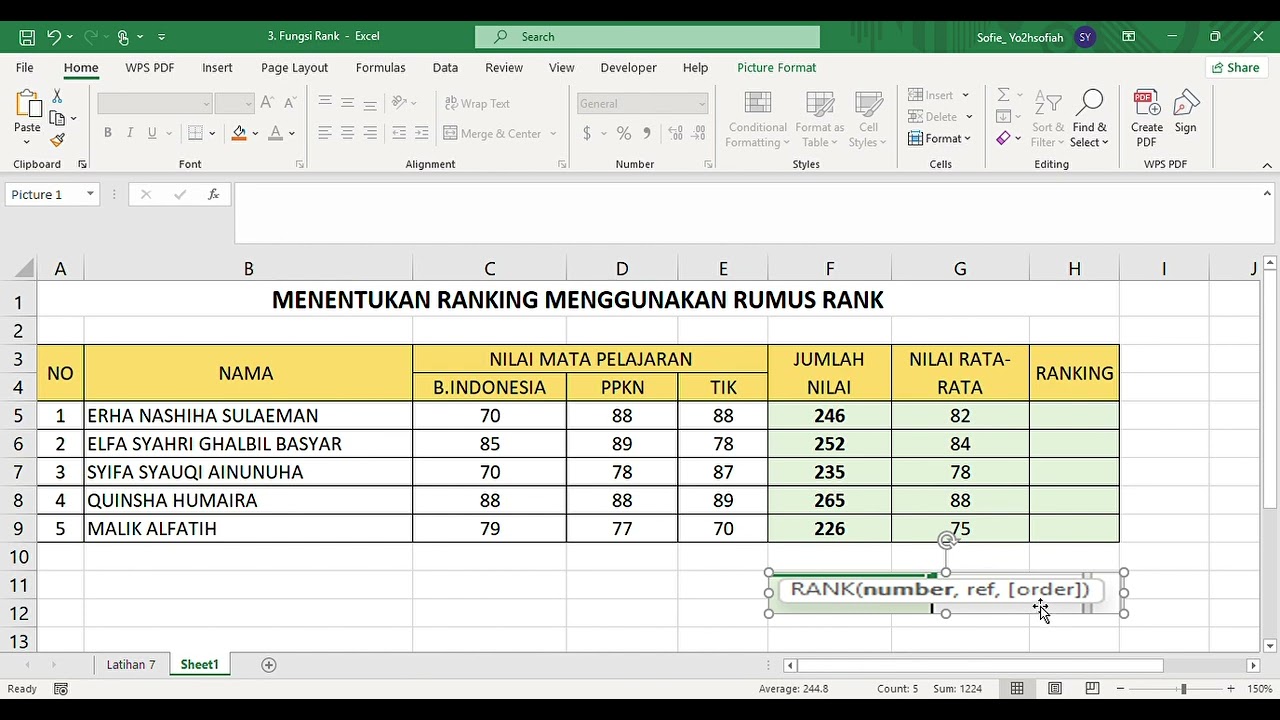
Task: Click Merge & Center button
Action: tap(492, 133)
